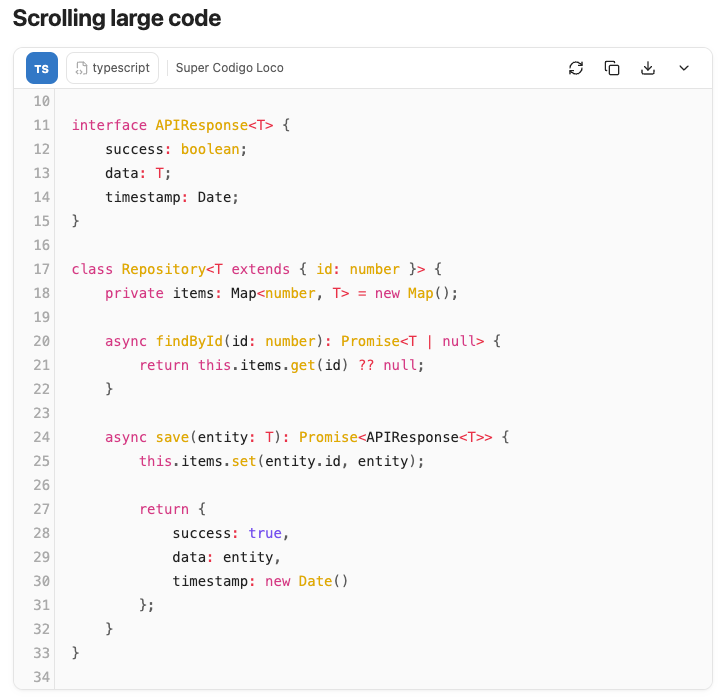The width and height of the screenshot is (727, 699).
Task: Click 'timestamp: Date;' on line 14
Action: (x=172, y=197)
